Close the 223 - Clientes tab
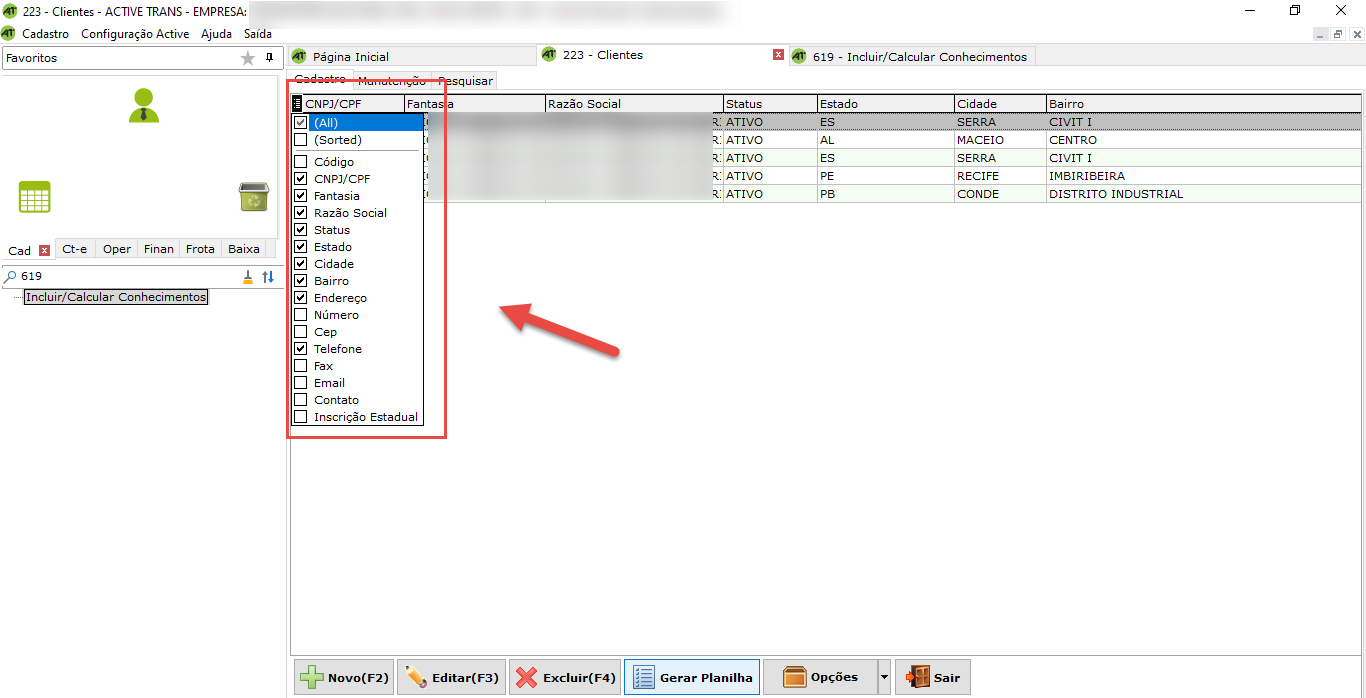The image size is (1366, 698). [778, 55]
